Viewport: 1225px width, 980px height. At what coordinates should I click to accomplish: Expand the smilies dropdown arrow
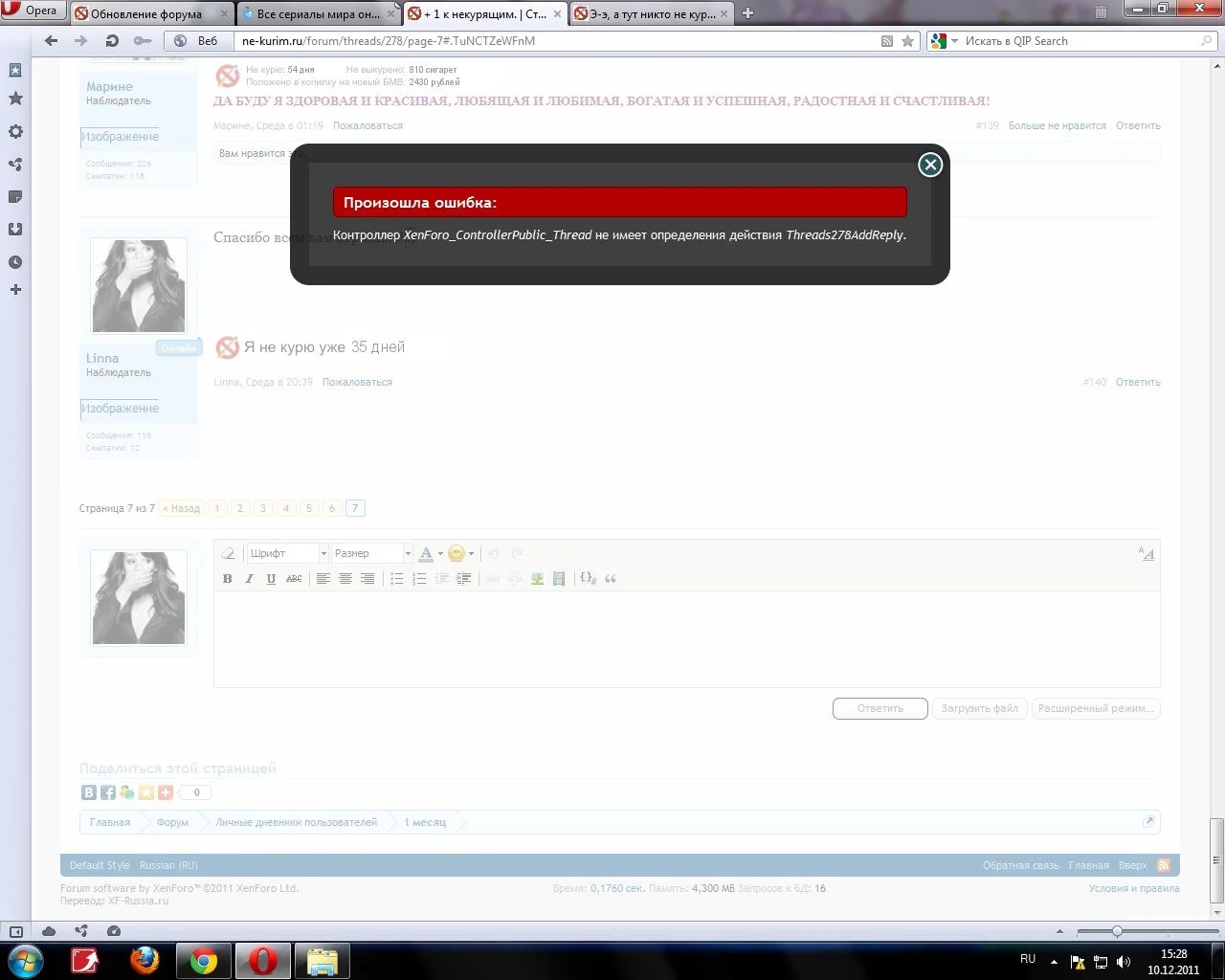pos(471,554)
